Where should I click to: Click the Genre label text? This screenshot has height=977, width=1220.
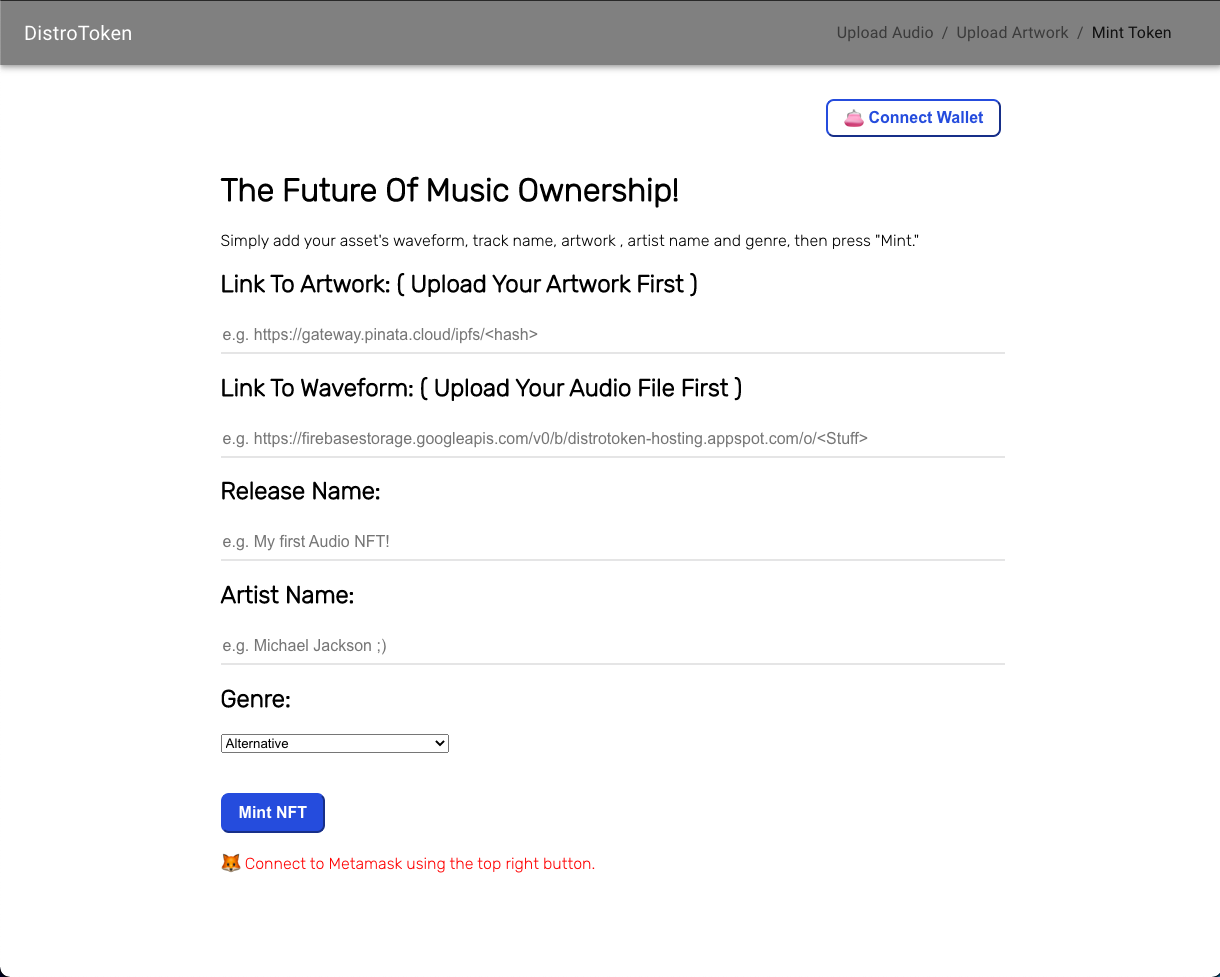coord(255,700)
